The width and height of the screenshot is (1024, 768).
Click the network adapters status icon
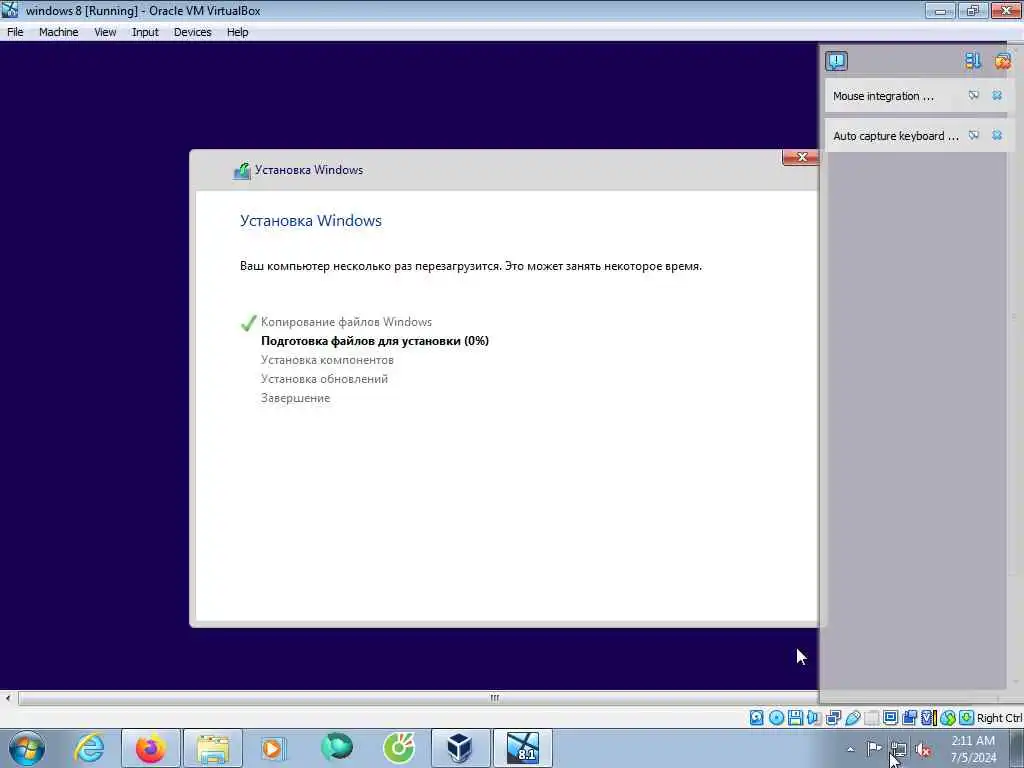coord(833,718)
